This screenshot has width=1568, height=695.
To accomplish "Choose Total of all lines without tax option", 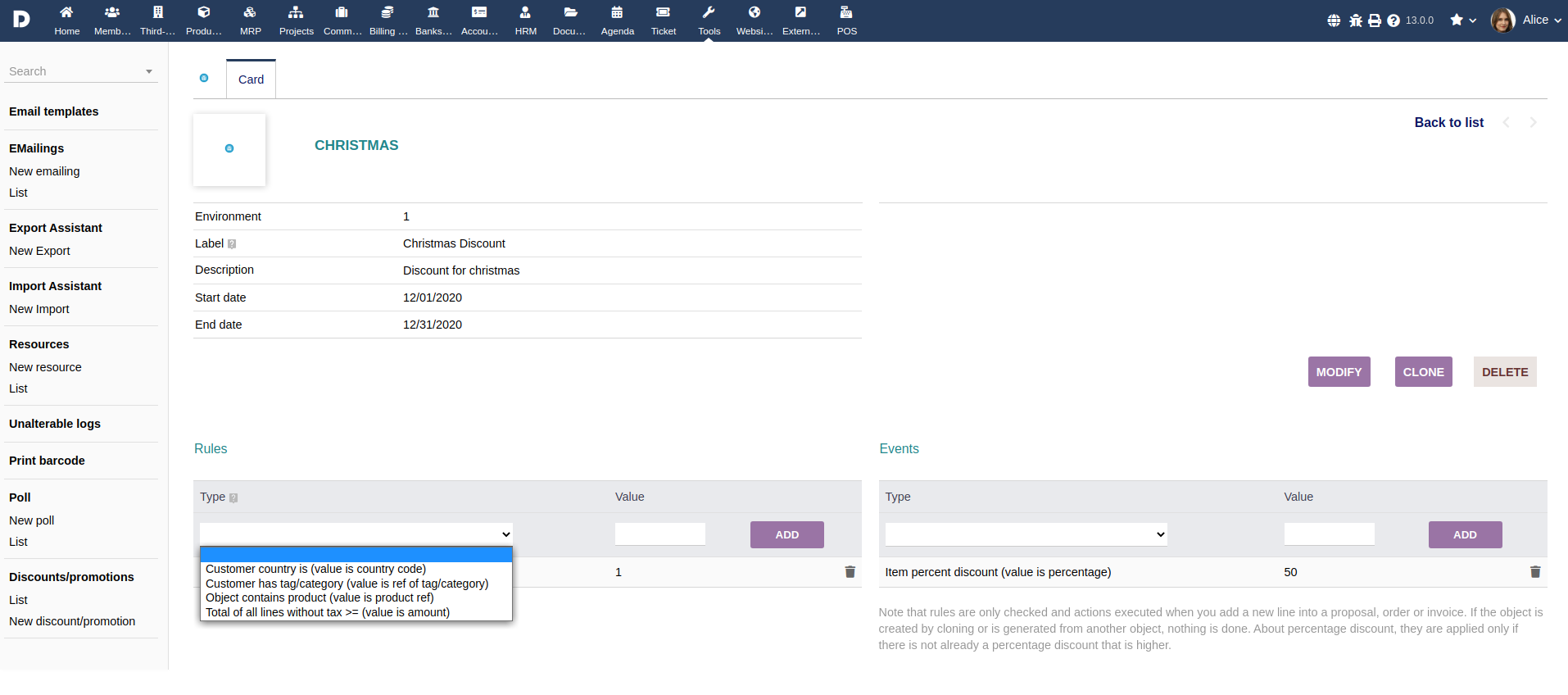I will coord(328,612).
